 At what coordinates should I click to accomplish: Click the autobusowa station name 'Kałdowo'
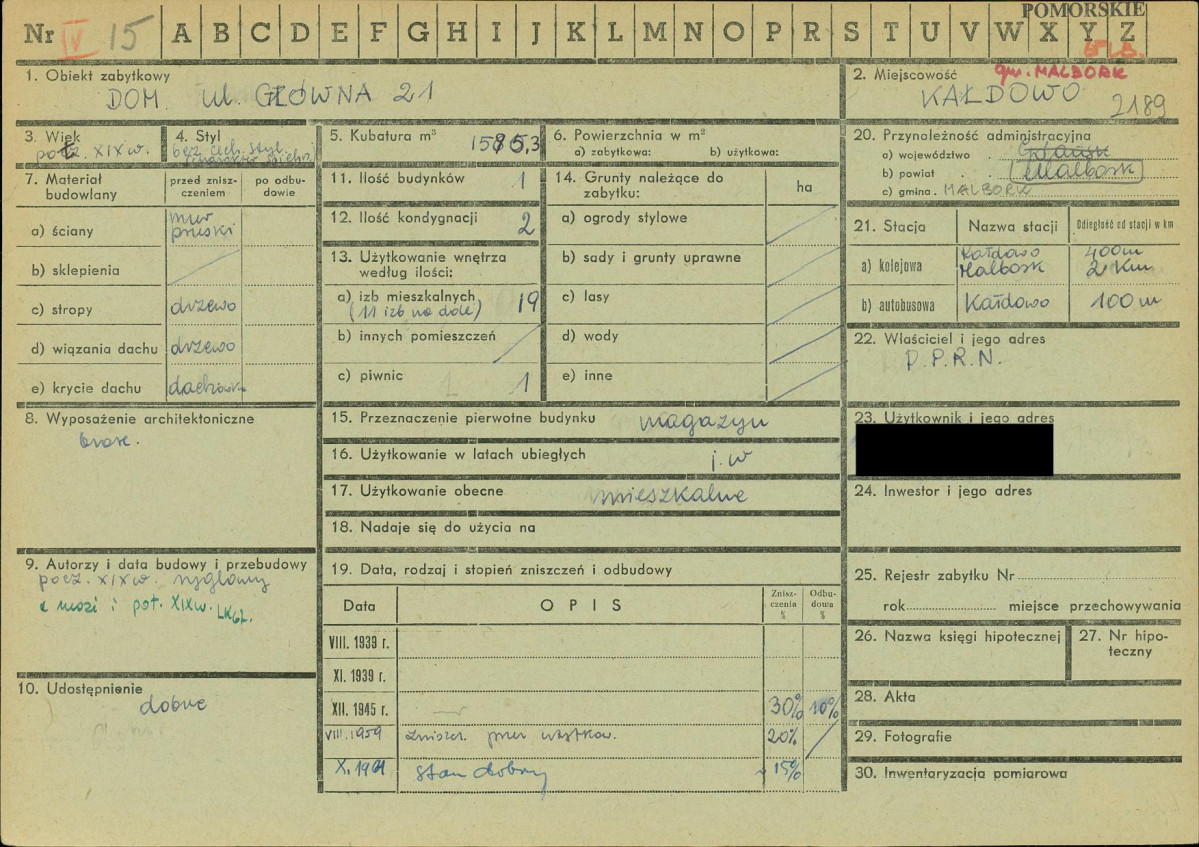(1007, 303)
